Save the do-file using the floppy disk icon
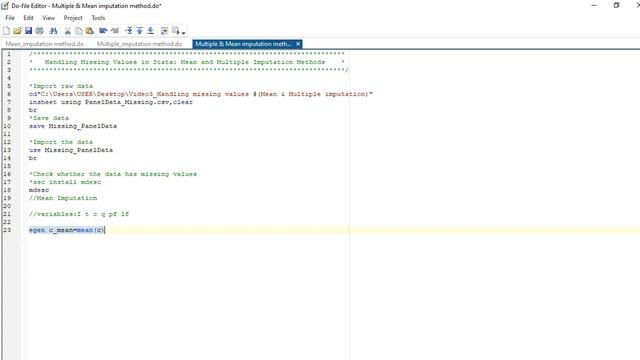Screen dimensions: 640x360 tap(28, 31)
